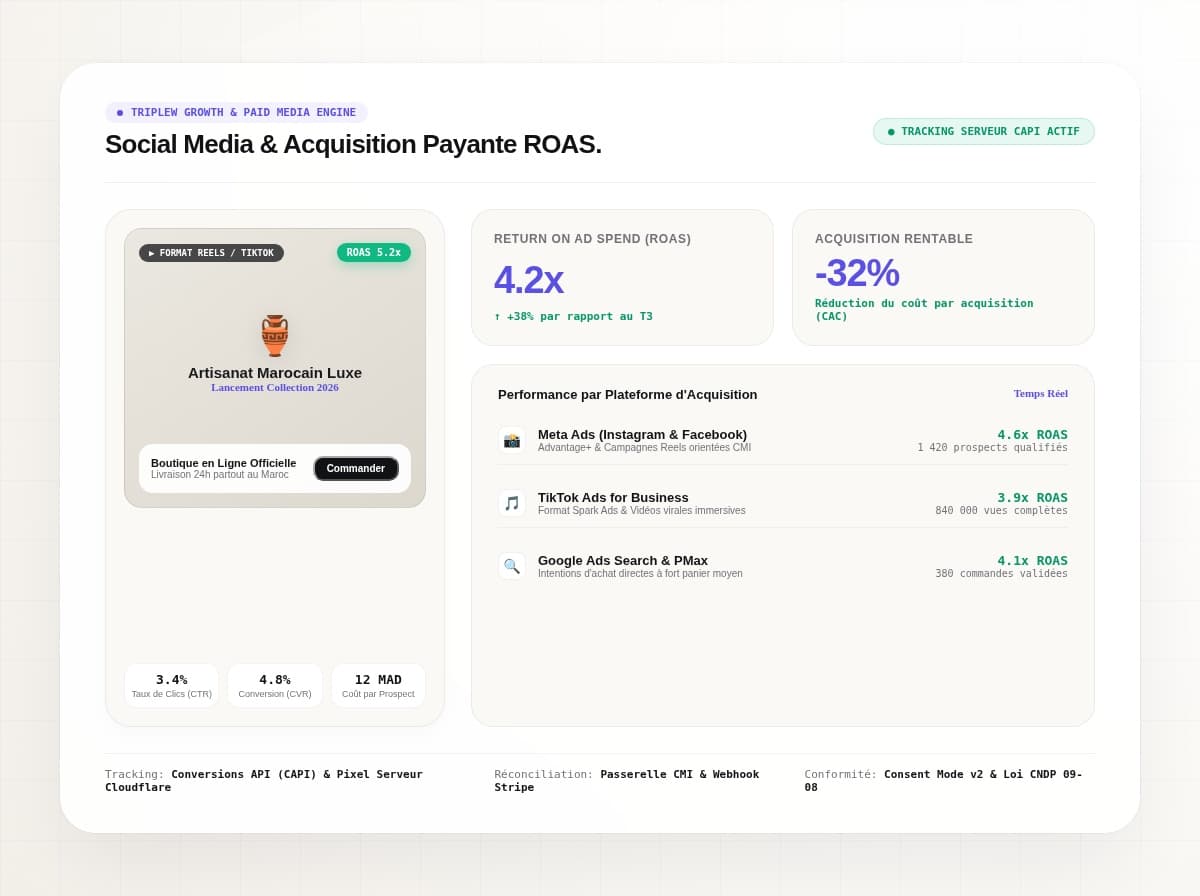Click Conversions API (CAPI) & Pixel Serveur text
The image size is (1200, 896).
[264, 781]
